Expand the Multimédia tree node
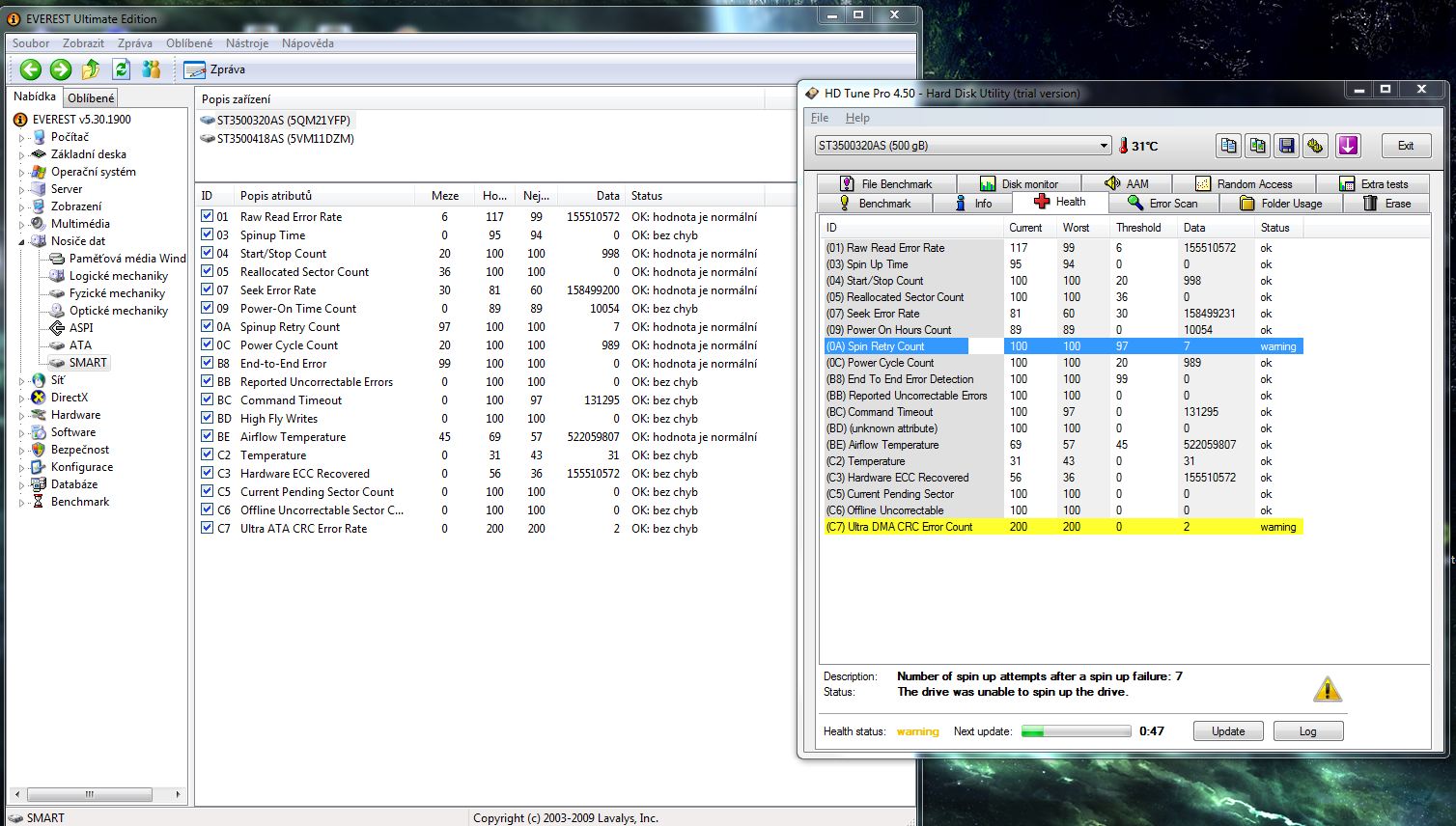 tap(22, 225)
